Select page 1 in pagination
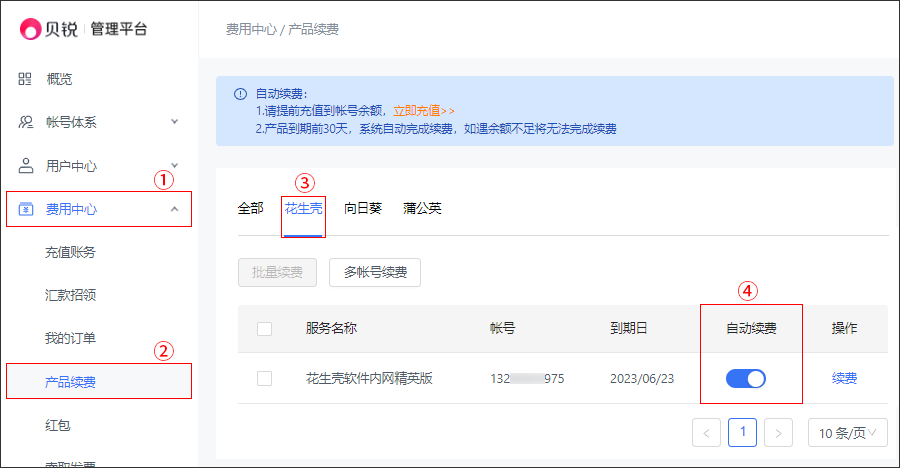900x468 pixels. (x=743, y=432)
